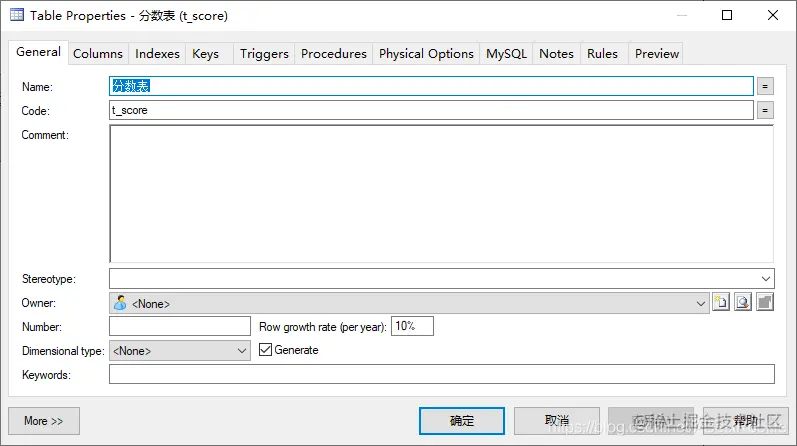Click the More >> button
The width and height of the screenshot is (797, 446).
(x=44, y=421)
